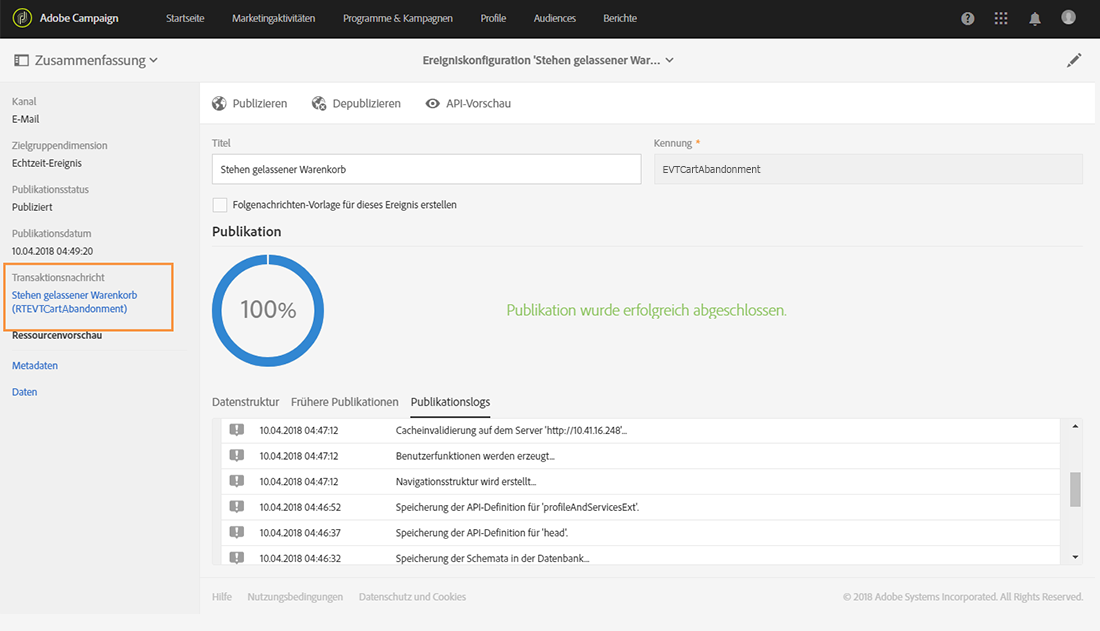
Task: Switch to Datenstruktur tab
Action: [x=246, y=402]
